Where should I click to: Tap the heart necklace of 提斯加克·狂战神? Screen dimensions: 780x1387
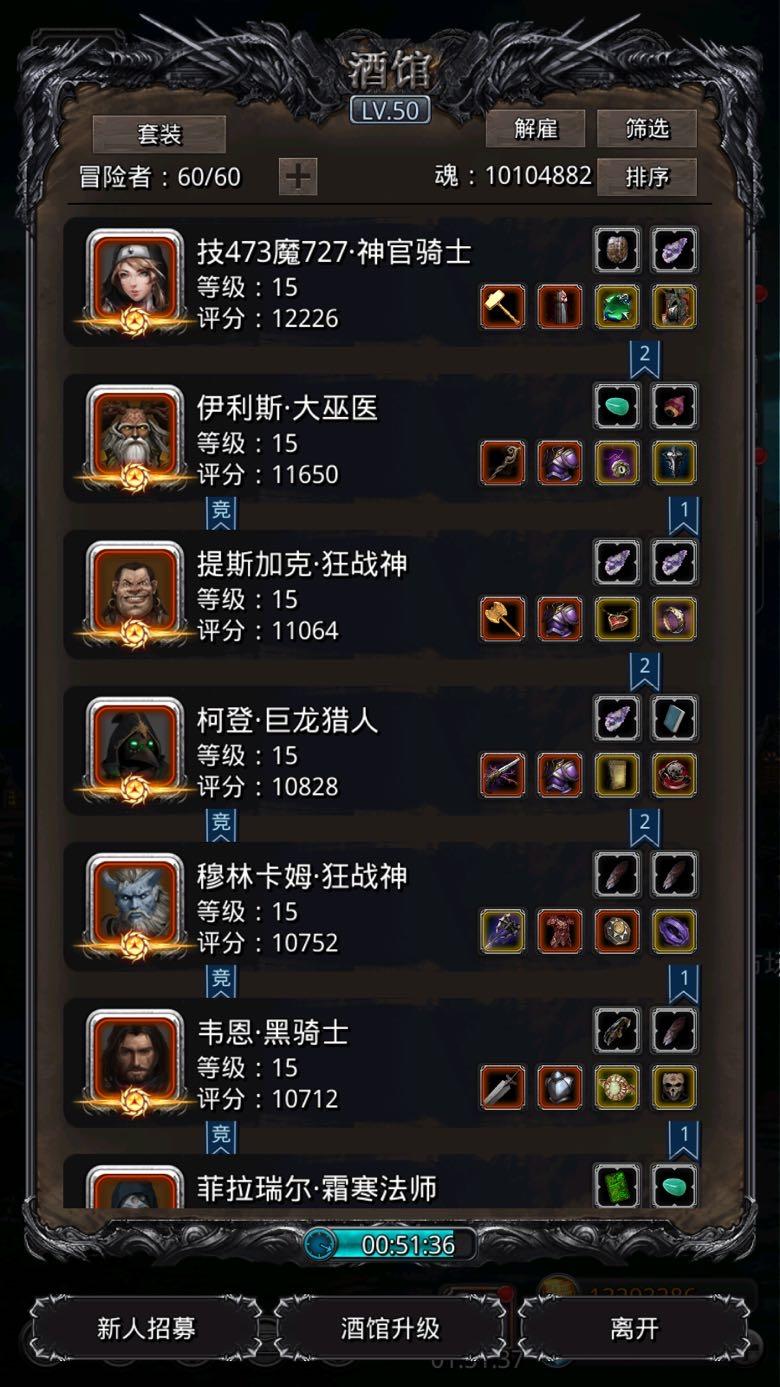[x=617, y=619]
